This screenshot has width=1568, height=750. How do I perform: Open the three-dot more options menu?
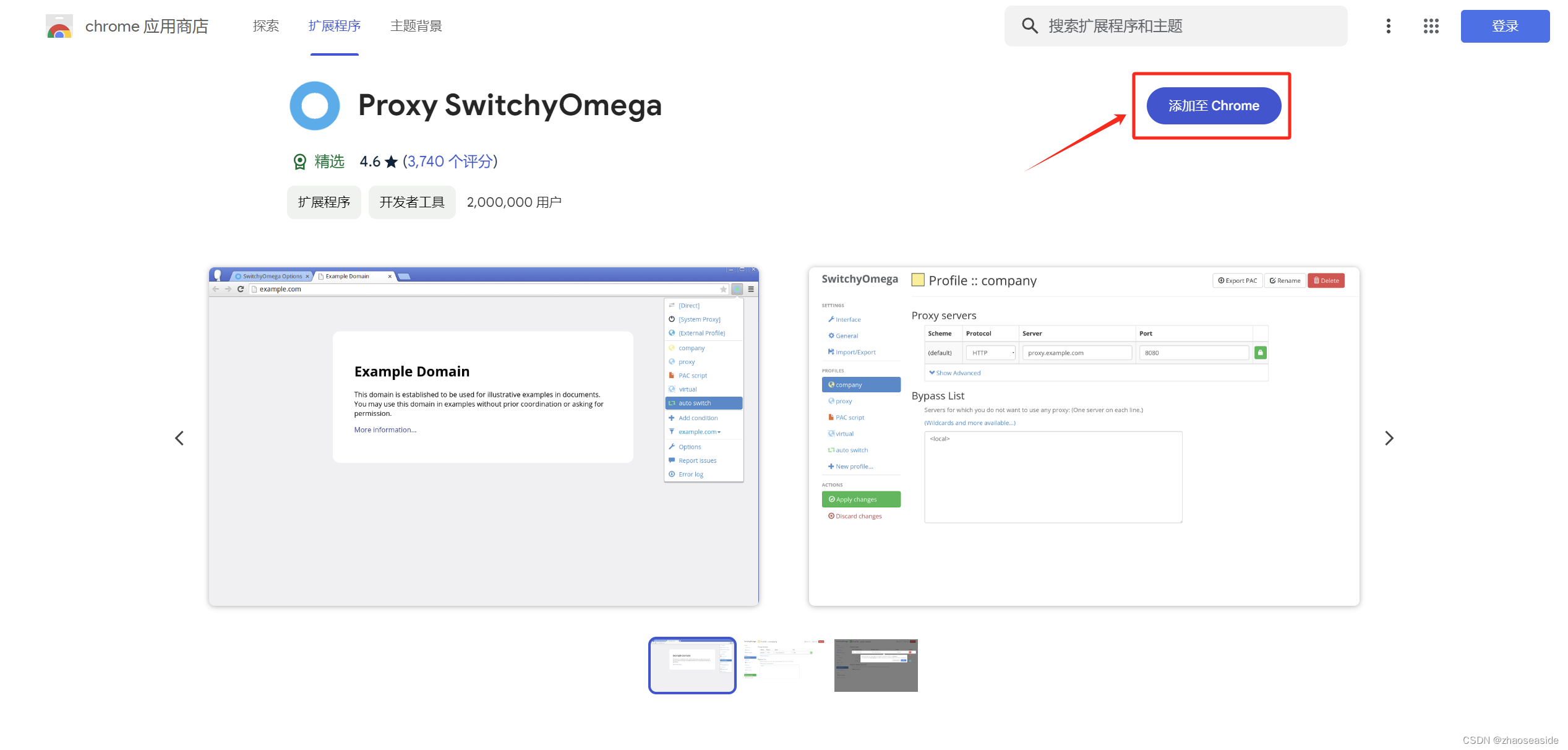[x=1389, y=26]
